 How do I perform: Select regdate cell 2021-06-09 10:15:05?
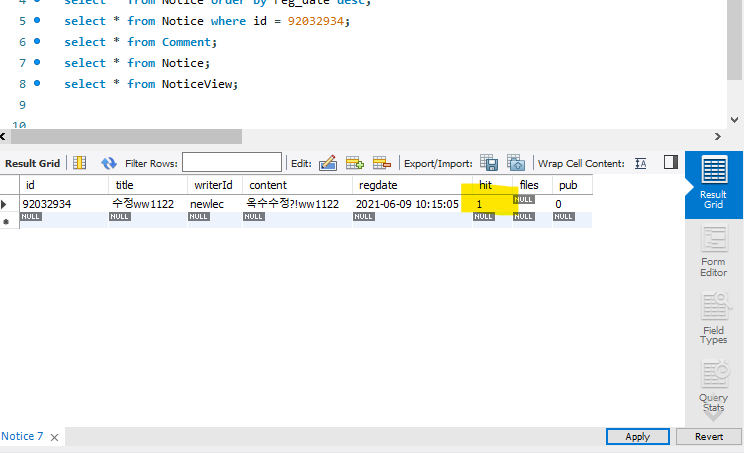pos(412,204)
